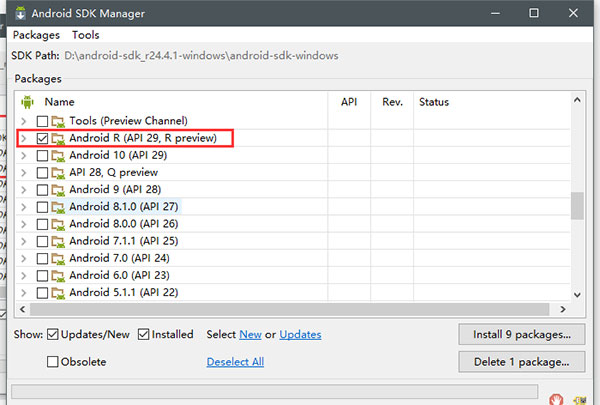Click the folder icon beside Android 8.1.0 (API 27)
Viewport: 600px width, 405px height.
coord(58,206)
